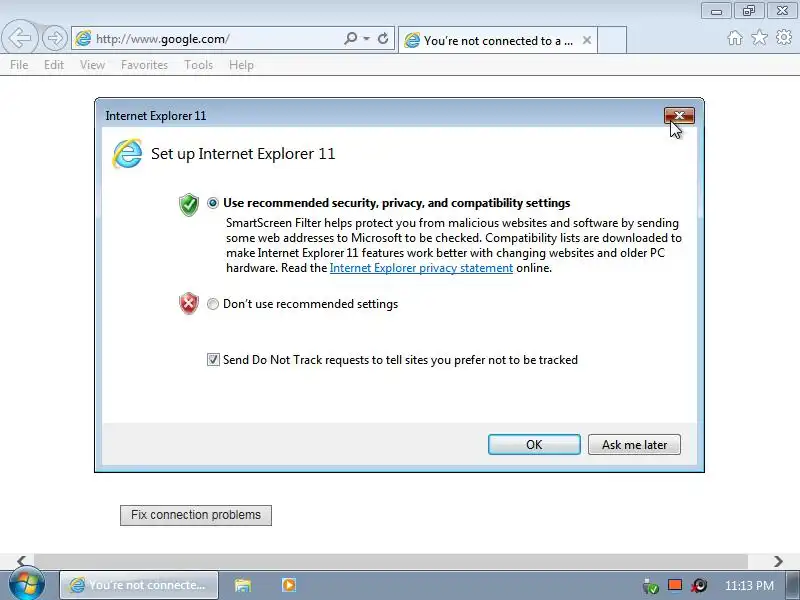Restore down the Internet Explorer window

748,11
